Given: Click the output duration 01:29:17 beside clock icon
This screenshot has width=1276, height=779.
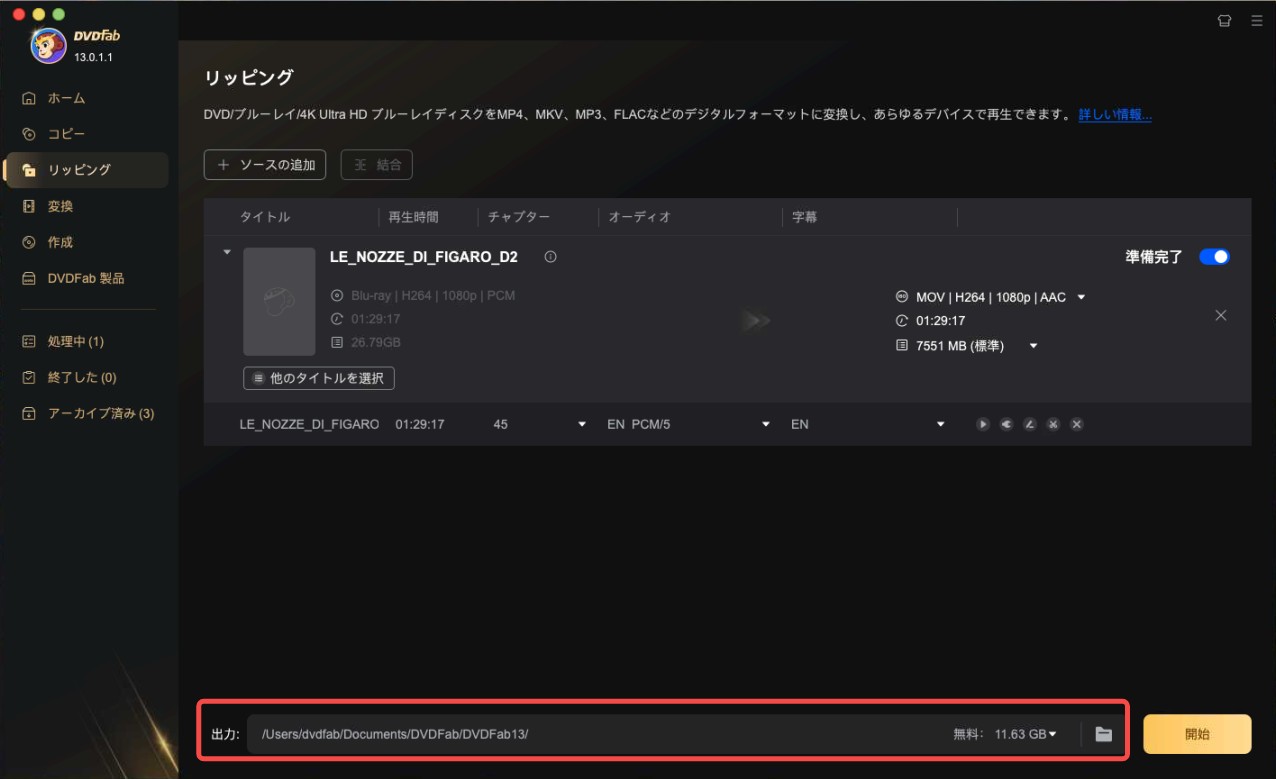Looking at the screenshot, I should click(940, 321).
